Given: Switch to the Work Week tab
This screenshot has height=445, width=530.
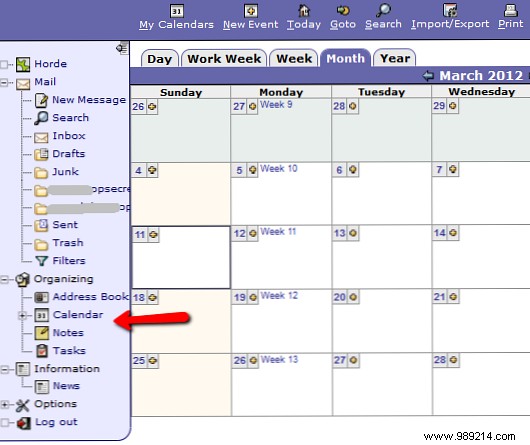Looking at the screenshot, I should click(224, 58).
